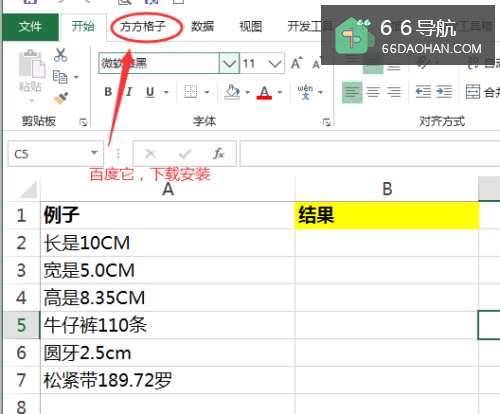Viewport: 500px width, 414px height.
Task: Toggle Underline formatting
Action: (x=150, y=92)
